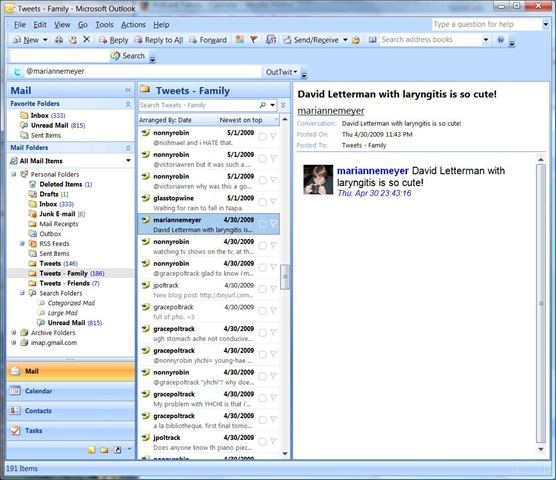Toggle category box on mariannemeyer tweet
The height and width of the screenshot is (480, 556).
(262, 224)
